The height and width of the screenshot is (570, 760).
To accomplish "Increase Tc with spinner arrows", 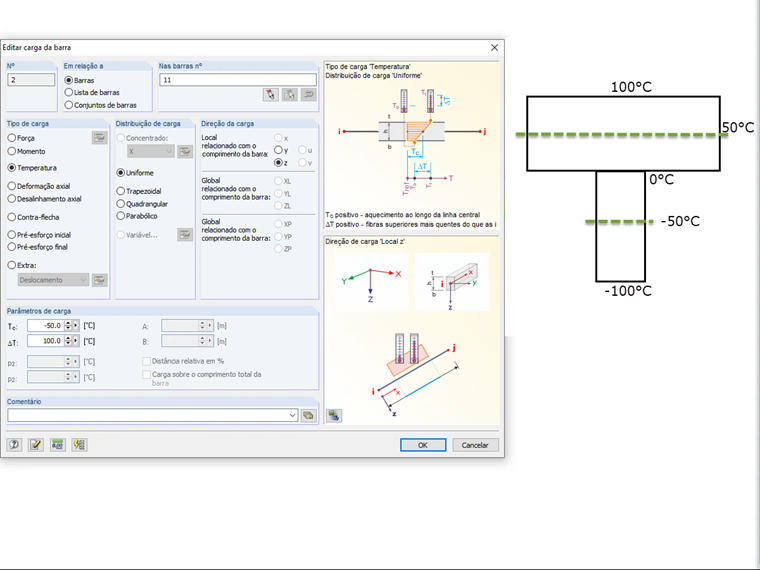I will pyautogui.click(x=68, y=326).
